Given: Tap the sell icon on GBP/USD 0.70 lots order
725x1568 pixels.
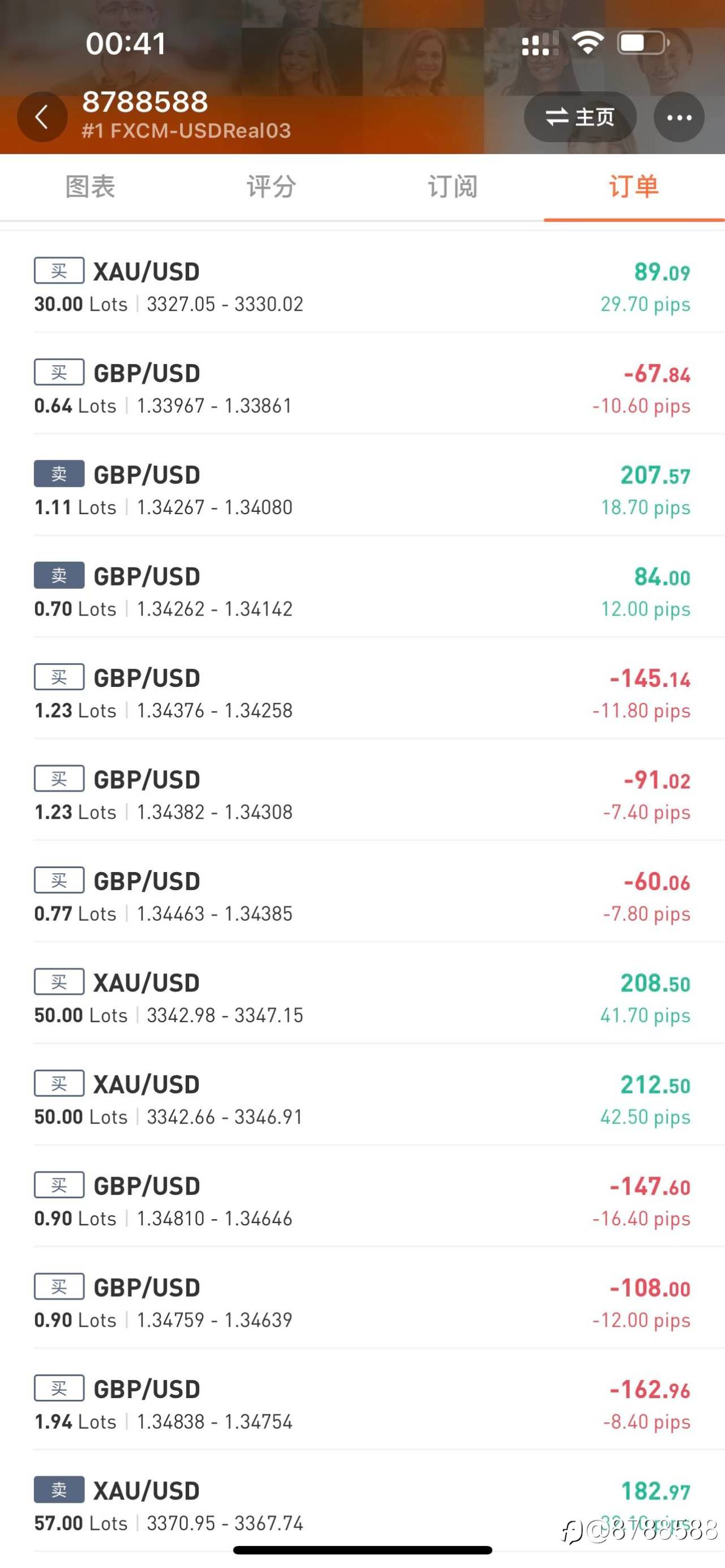Looking at the screenshot, I should point(59,576).
